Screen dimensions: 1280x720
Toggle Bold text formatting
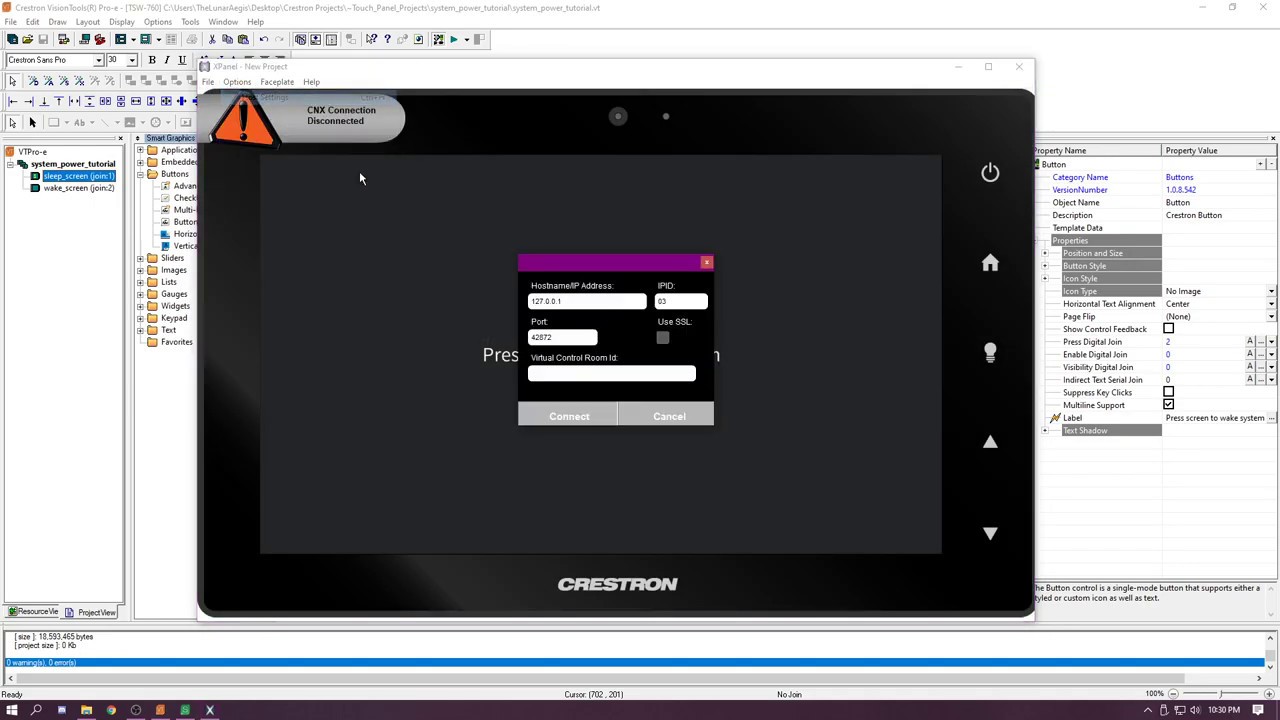point(152,60)
